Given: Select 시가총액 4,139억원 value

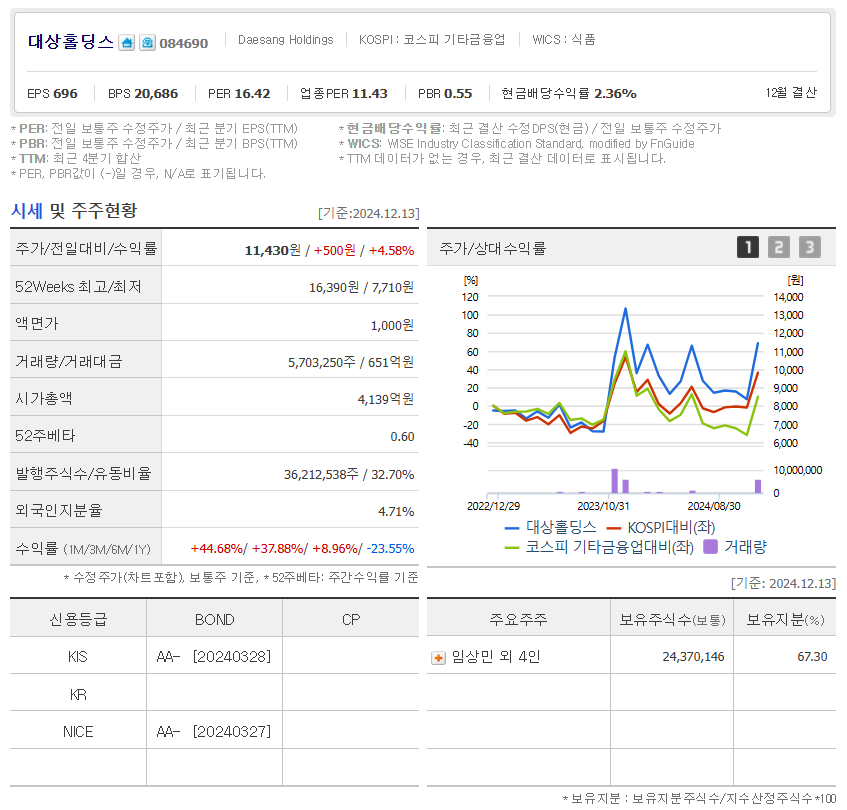Looking at the screenshot, I should point(386,400).
